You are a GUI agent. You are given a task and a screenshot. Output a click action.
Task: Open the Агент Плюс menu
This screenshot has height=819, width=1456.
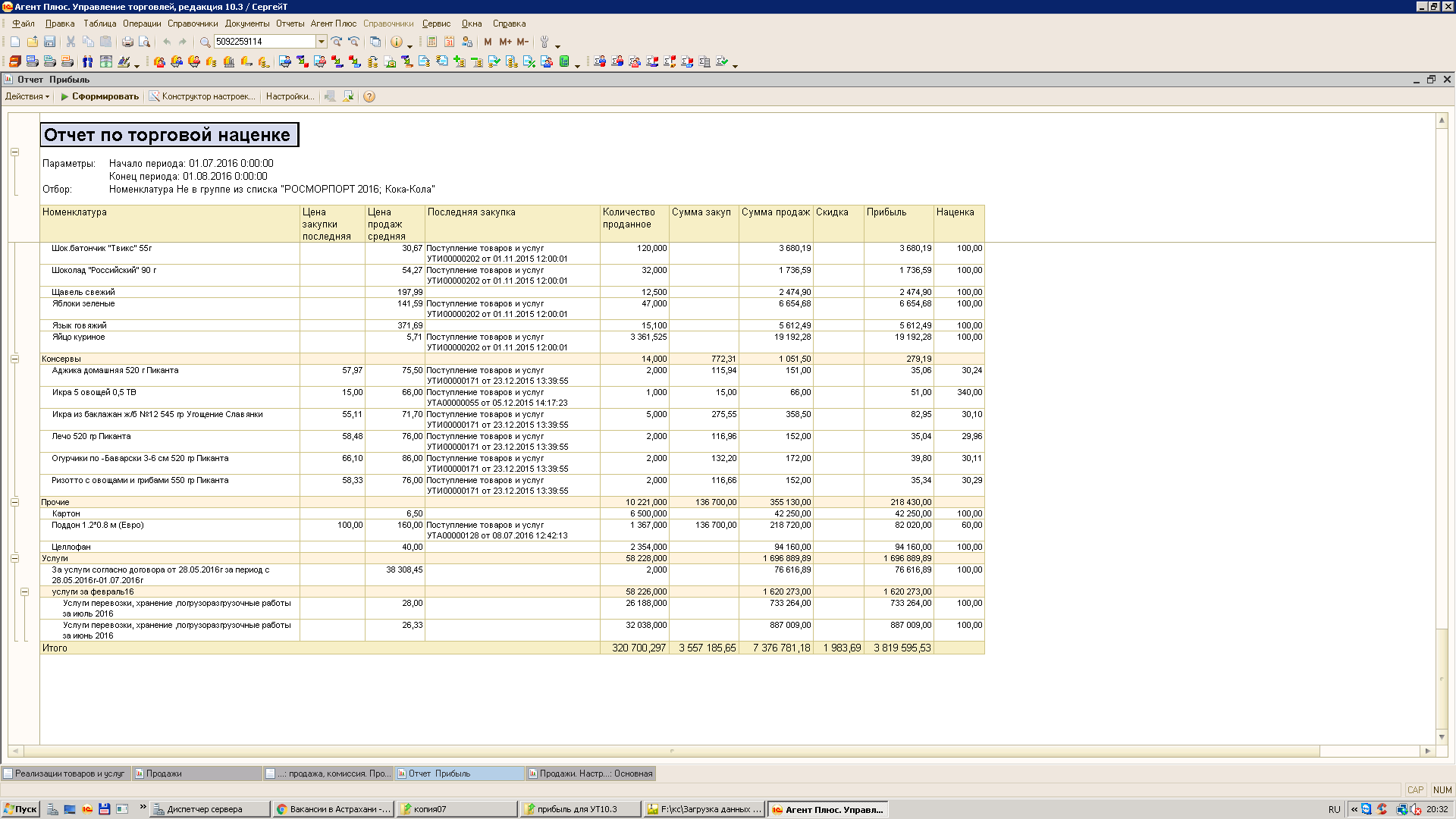(x=333, y=24)
